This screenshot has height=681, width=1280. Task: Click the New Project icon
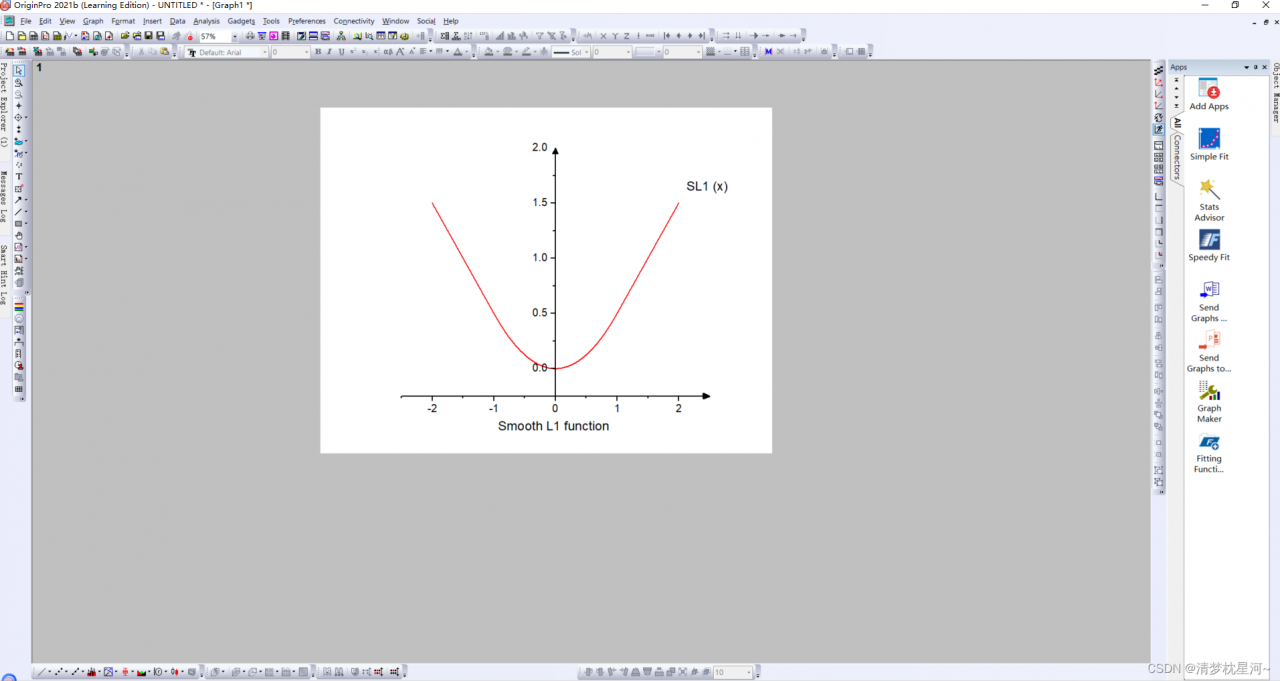(9, 36)
